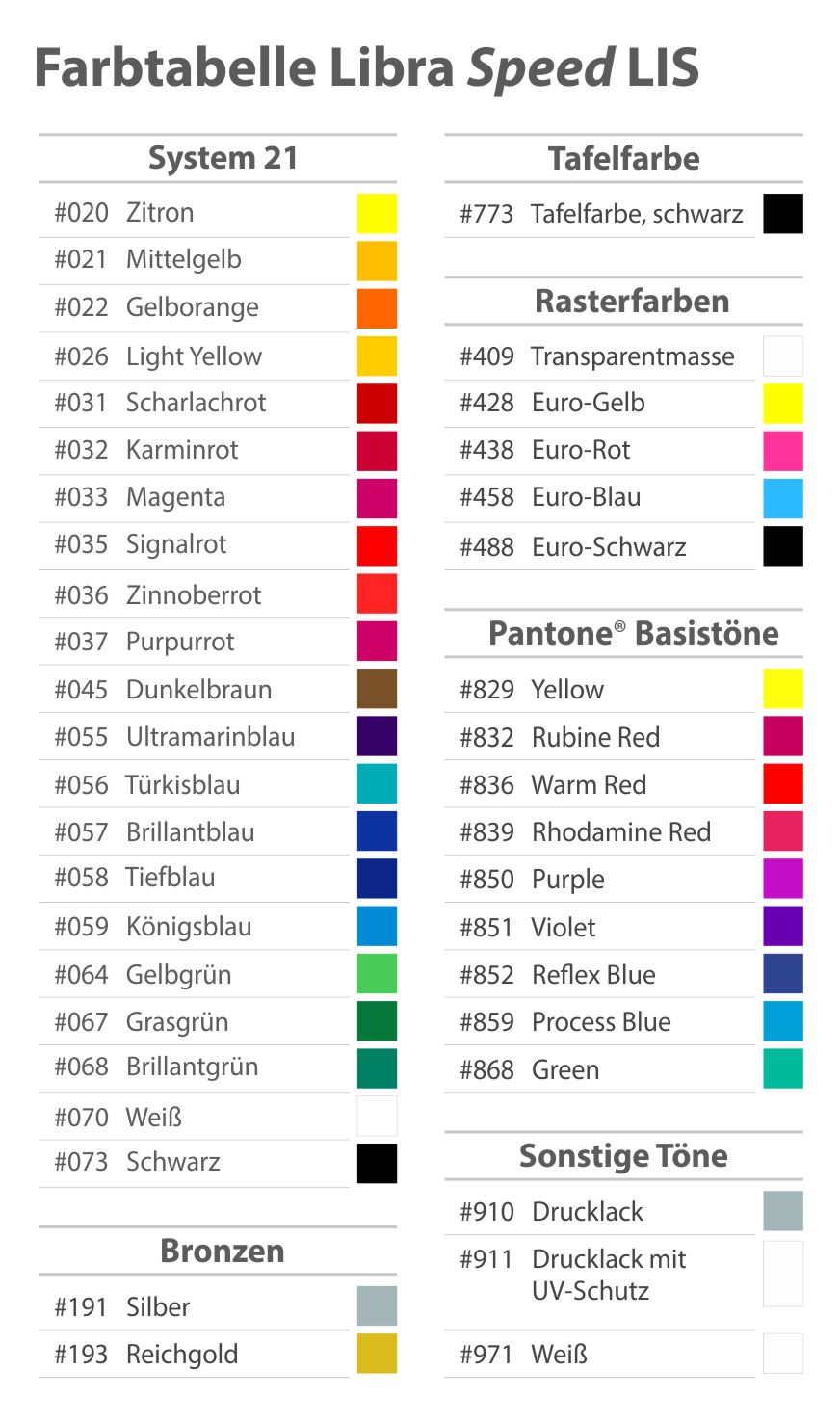Image resolution: width=840 pixels, height=1423 pixels.
Task: Click the Farbtabelle Libra Speed LIS title
Action: [x=367, y=69]
